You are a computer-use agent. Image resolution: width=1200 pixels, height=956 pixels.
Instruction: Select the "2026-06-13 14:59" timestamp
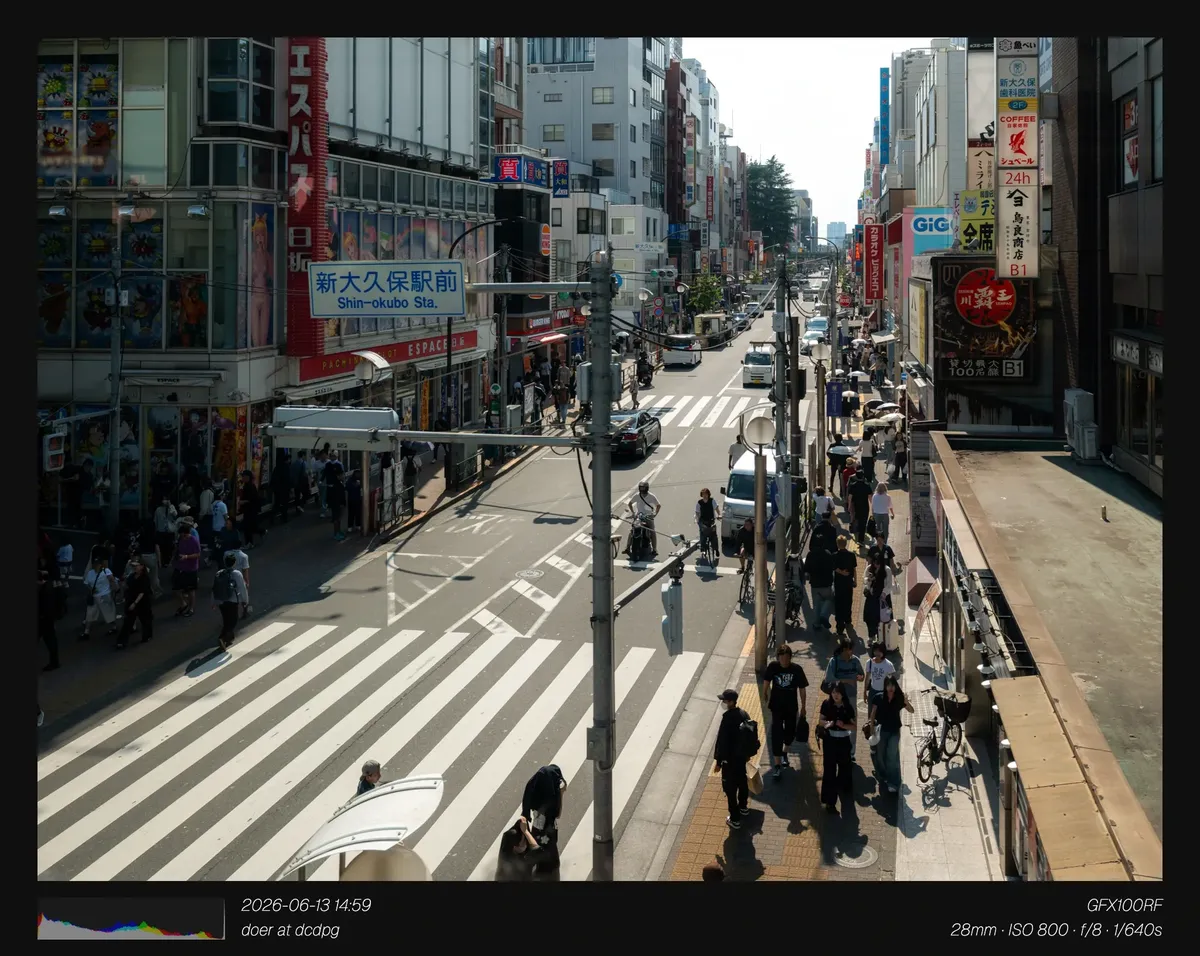pyautogui.click(x=306, y=905)
